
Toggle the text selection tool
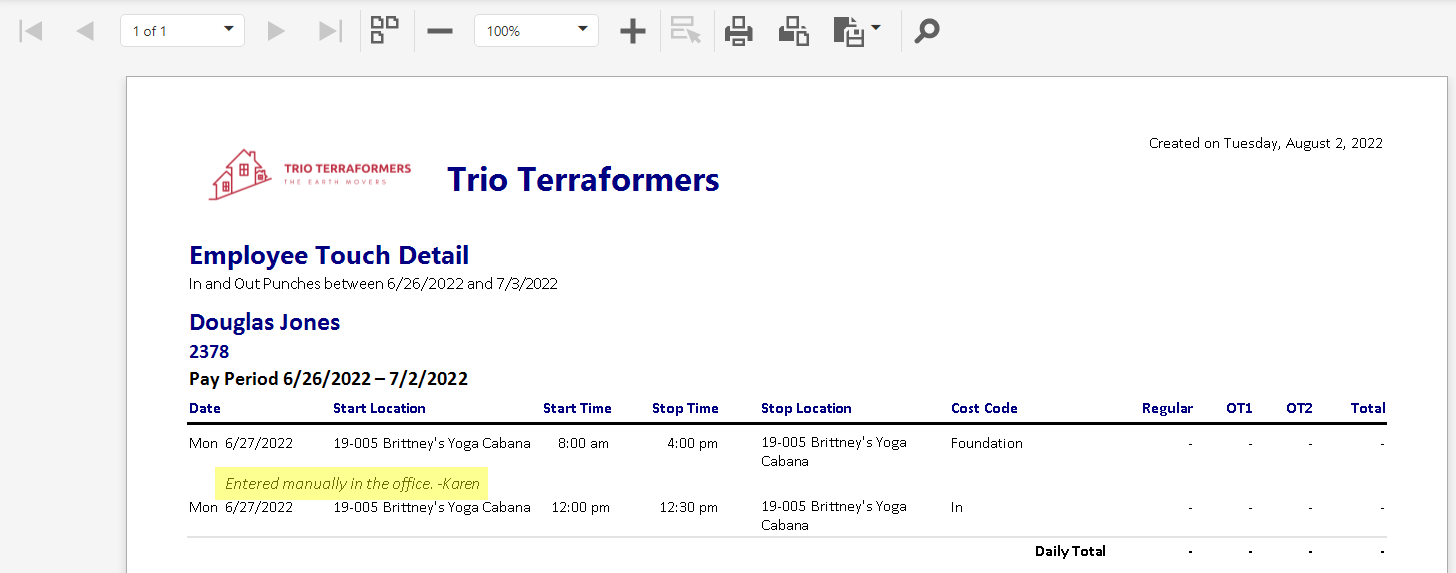686,31
